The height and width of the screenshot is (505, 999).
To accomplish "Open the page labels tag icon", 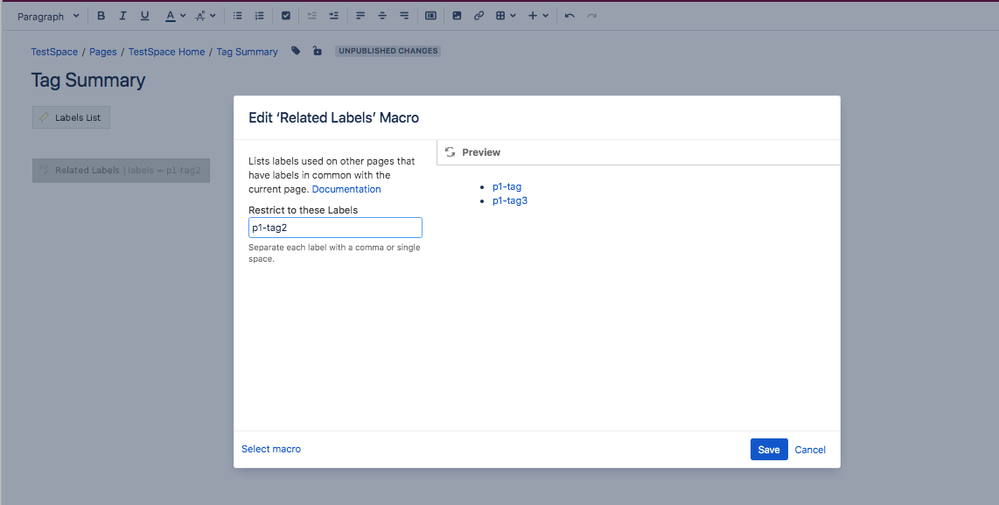I will click(x=296, y=51).
